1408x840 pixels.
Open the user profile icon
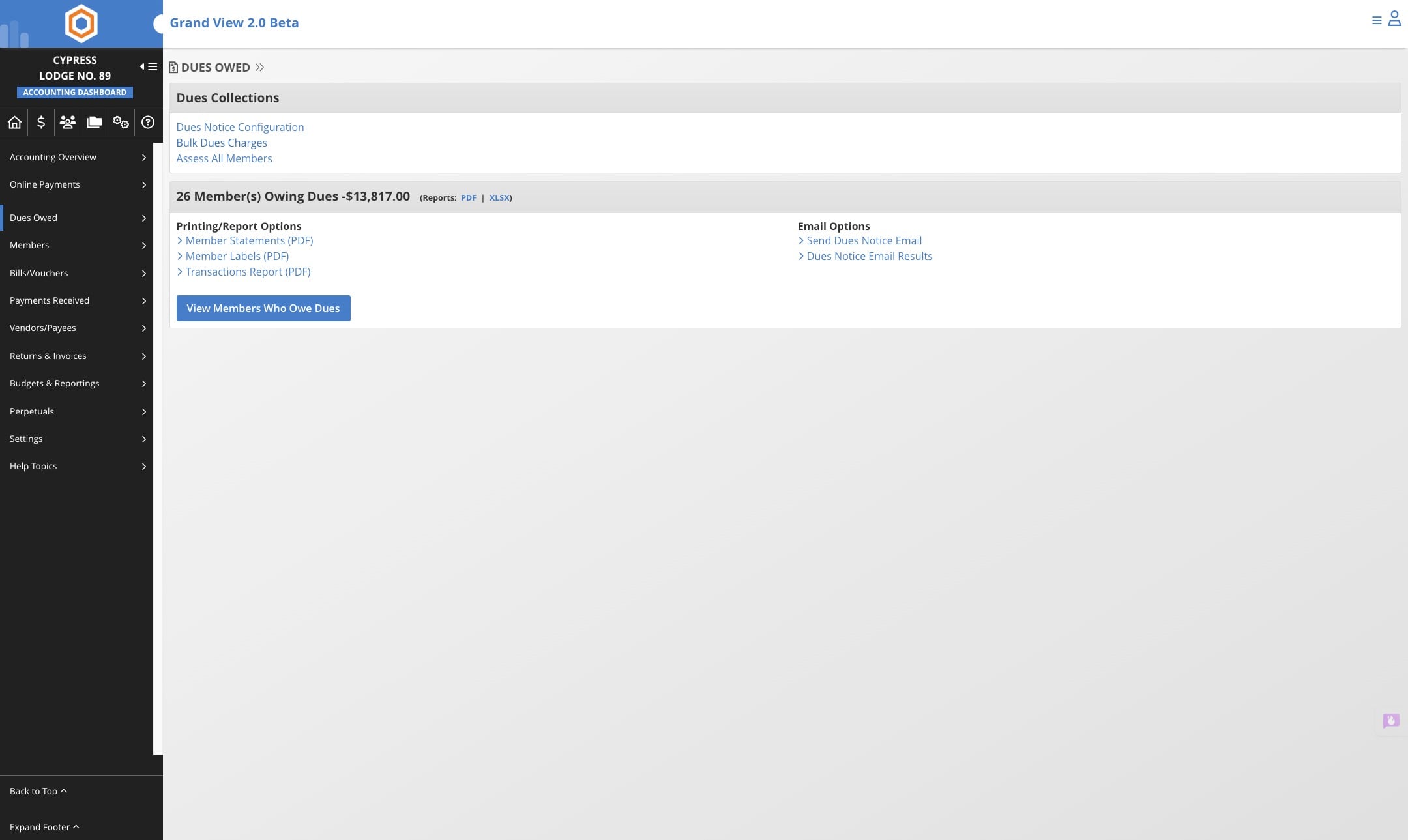click(1396, 20)
